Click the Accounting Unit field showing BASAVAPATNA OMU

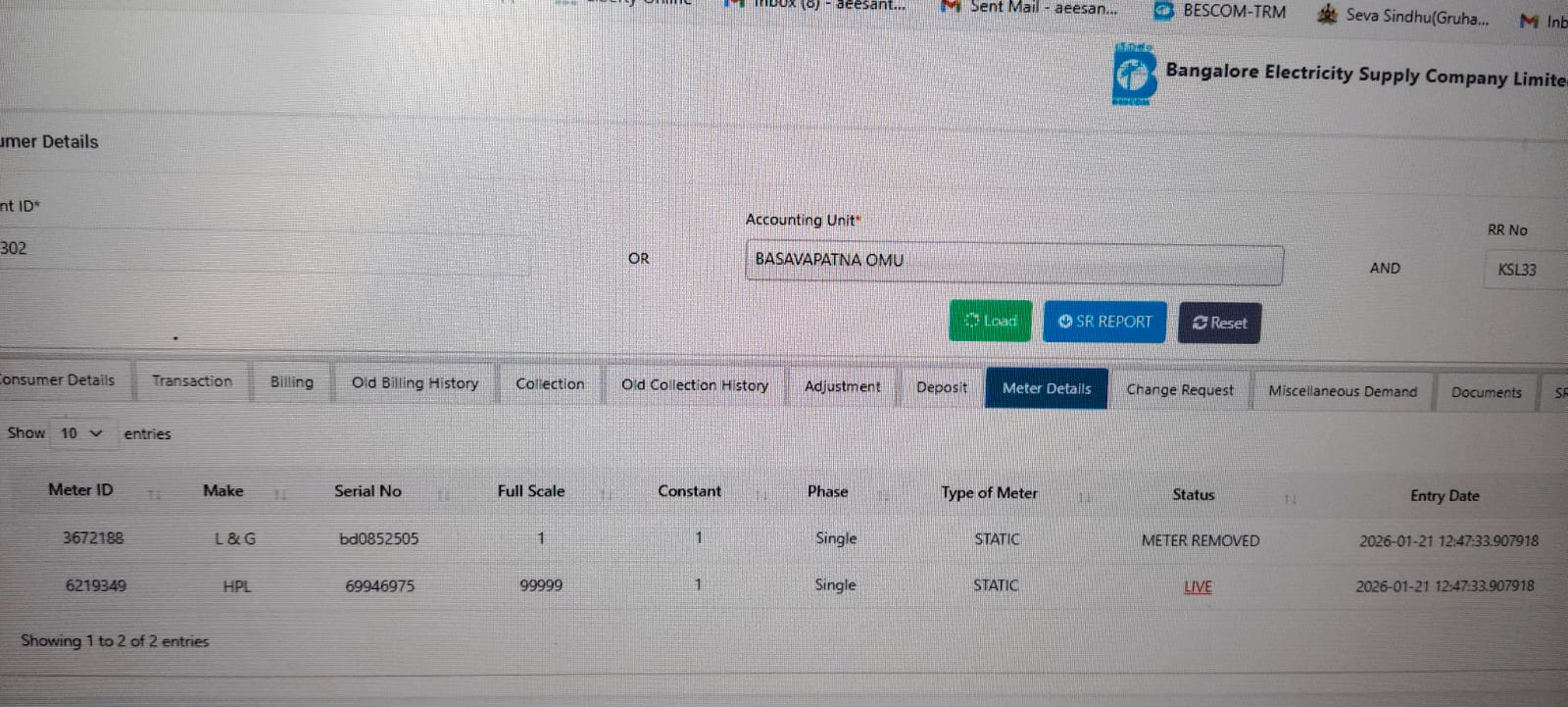pos(1014,263)
